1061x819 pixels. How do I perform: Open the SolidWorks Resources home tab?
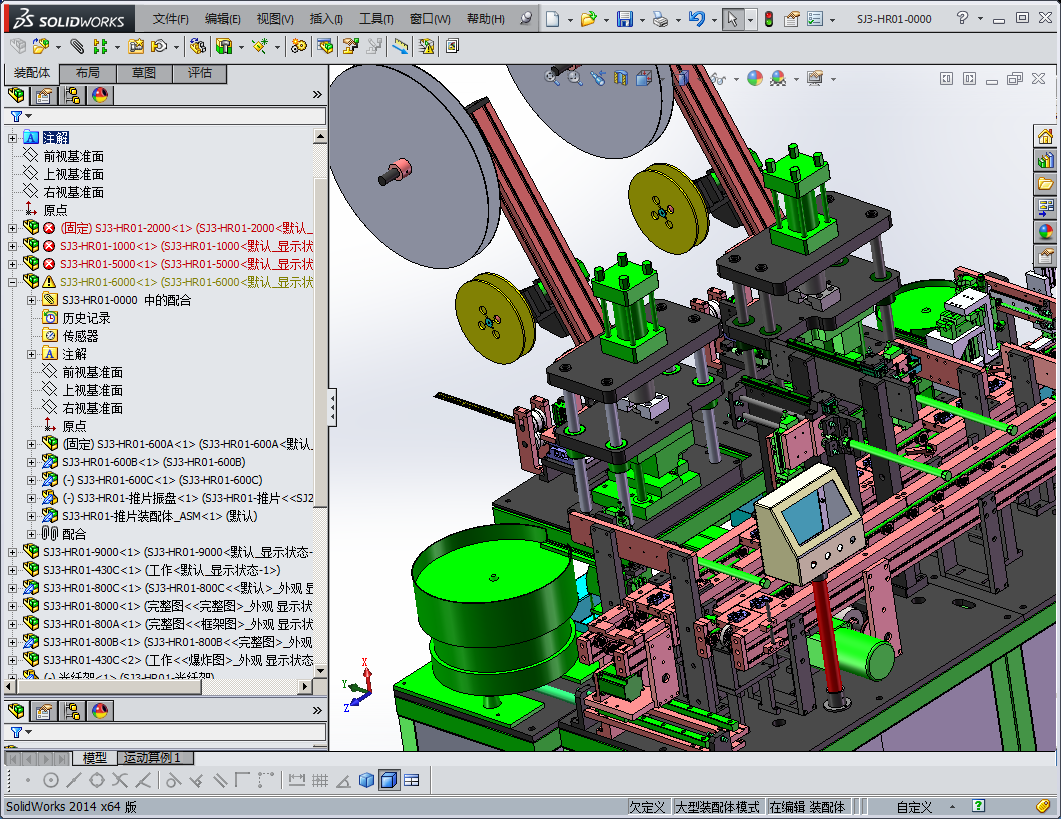(x=1045, y=137)
